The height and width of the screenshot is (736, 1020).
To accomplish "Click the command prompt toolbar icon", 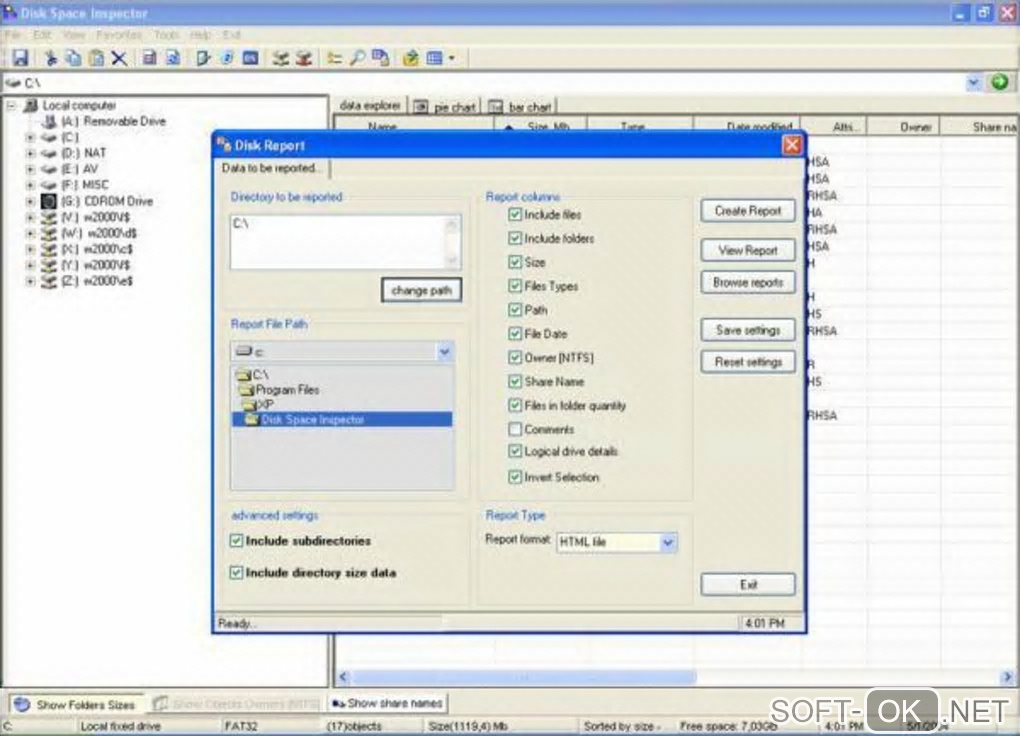I will click(250, 58).
